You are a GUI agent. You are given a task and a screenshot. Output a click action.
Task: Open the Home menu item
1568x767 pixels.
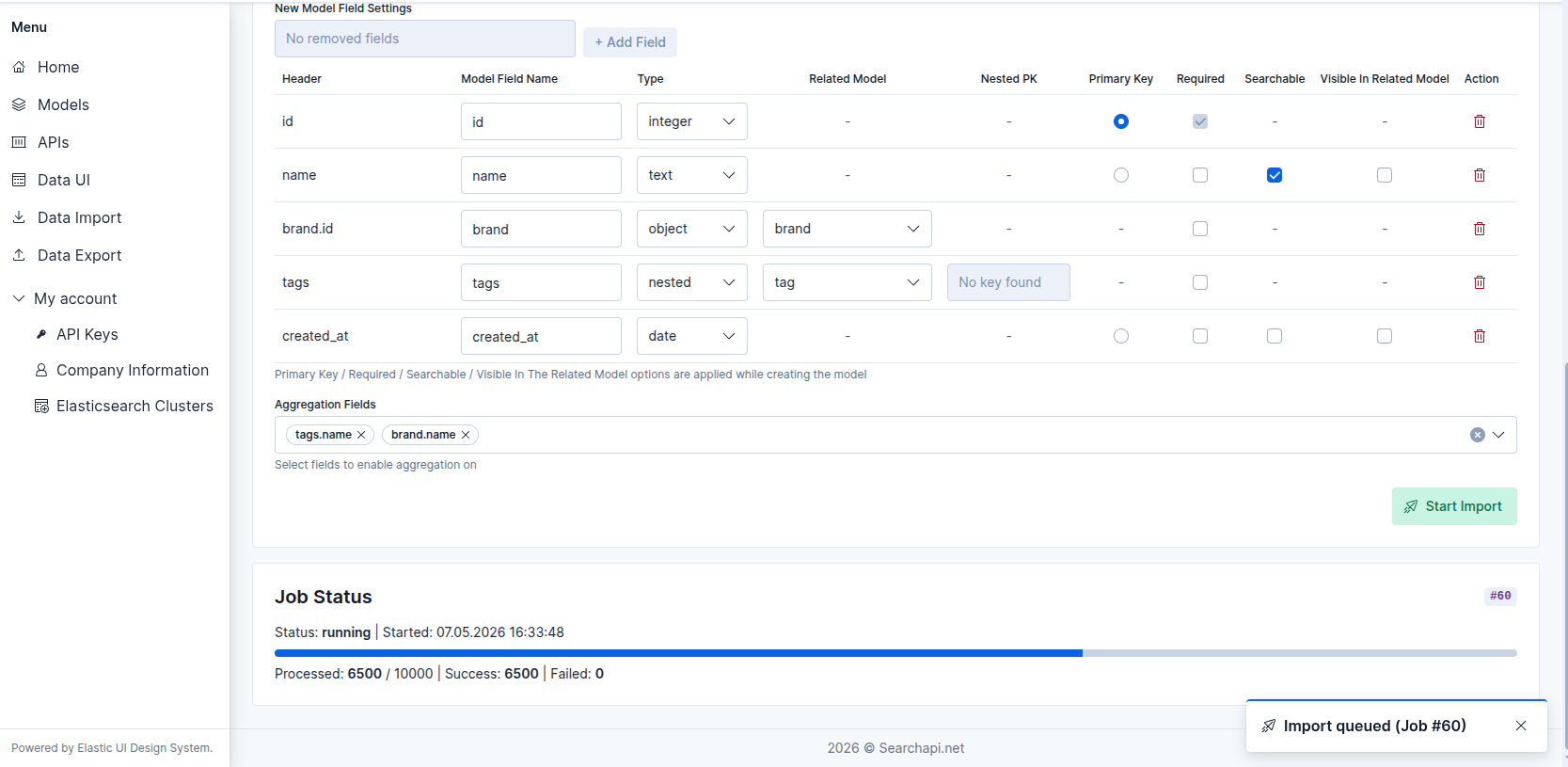(x=58, y=67)
